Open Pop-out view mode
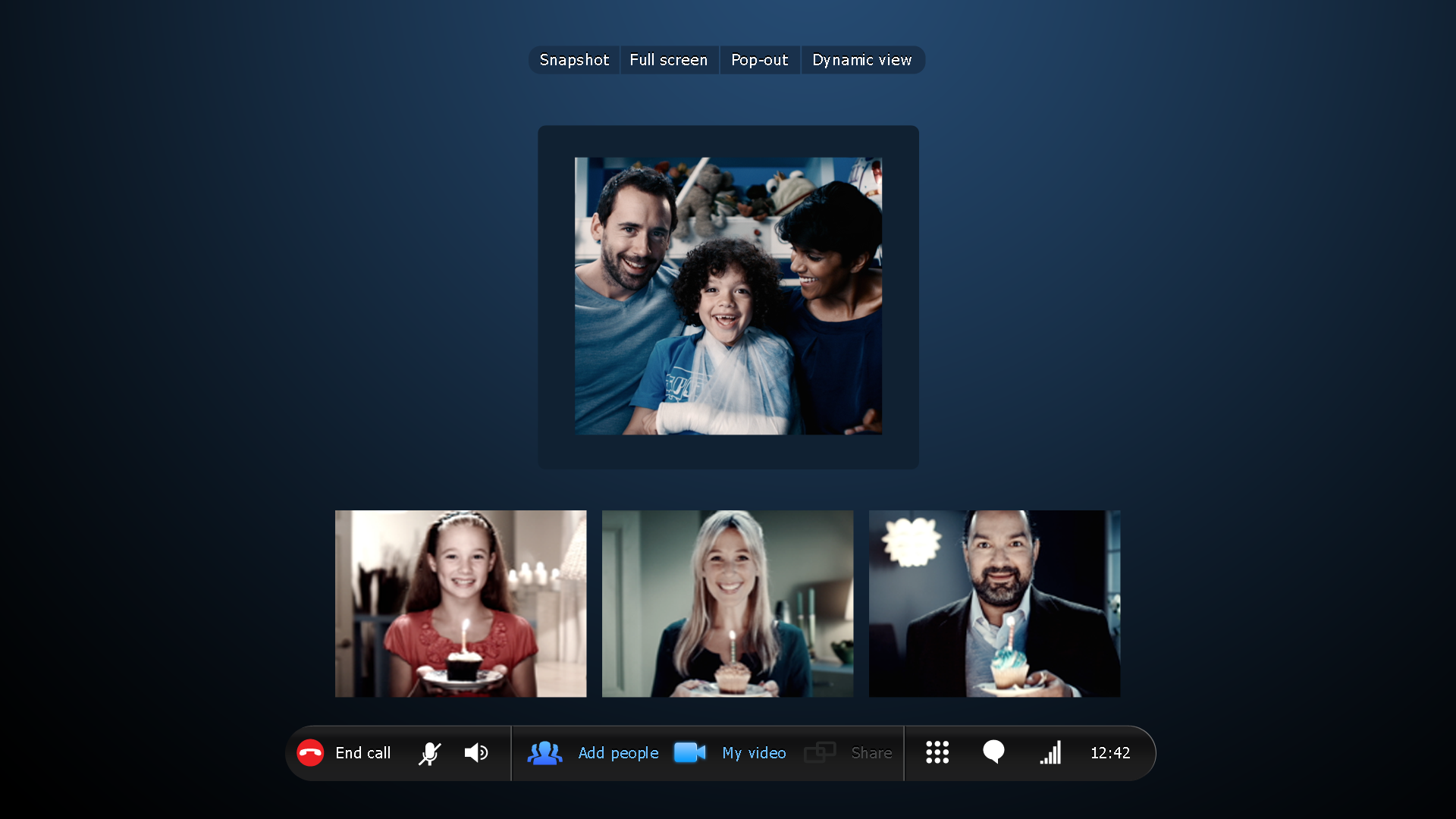Screen dimensions: 1456x819 pyautogui.click(x=758, y=59)
